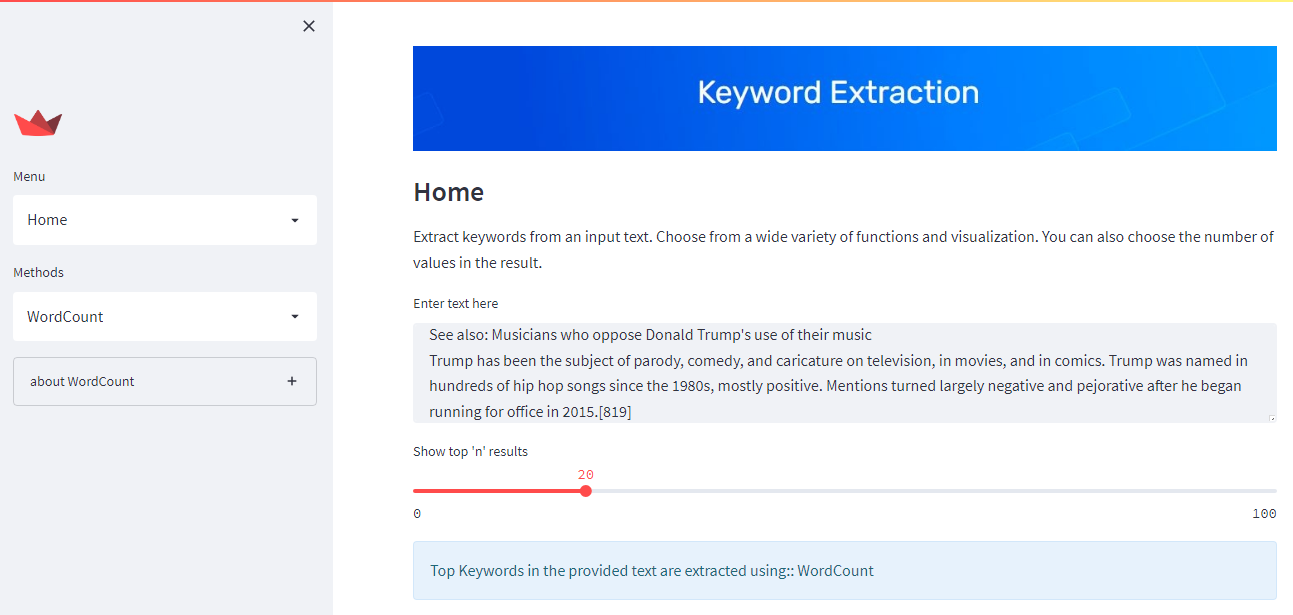The image size is (1293, 615).
Task: Click the Streamlit crown logo
Action: coord(37,122)
